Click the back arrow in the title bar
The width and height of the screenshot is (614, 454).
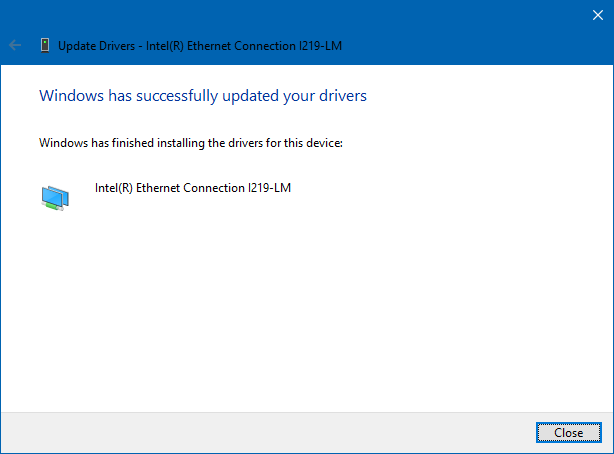click(15, 45)
